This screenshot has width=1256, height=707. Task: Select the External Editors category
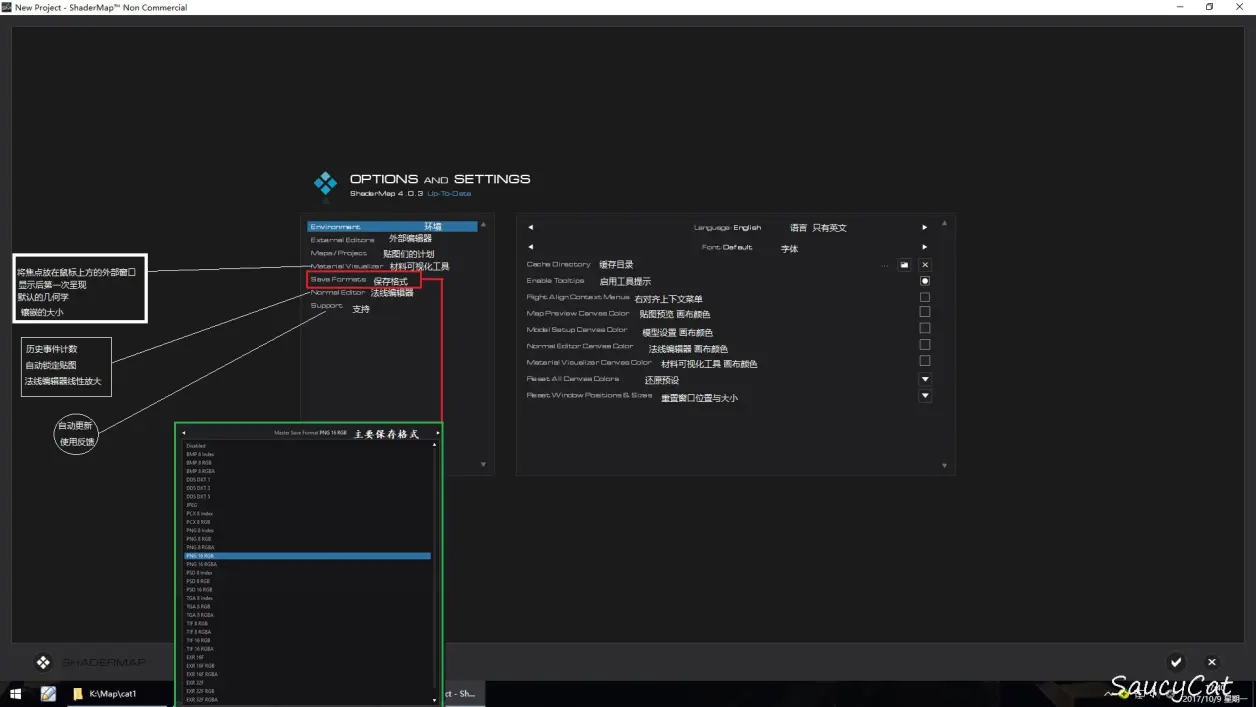pyautogui.click(x=343, y=240)
